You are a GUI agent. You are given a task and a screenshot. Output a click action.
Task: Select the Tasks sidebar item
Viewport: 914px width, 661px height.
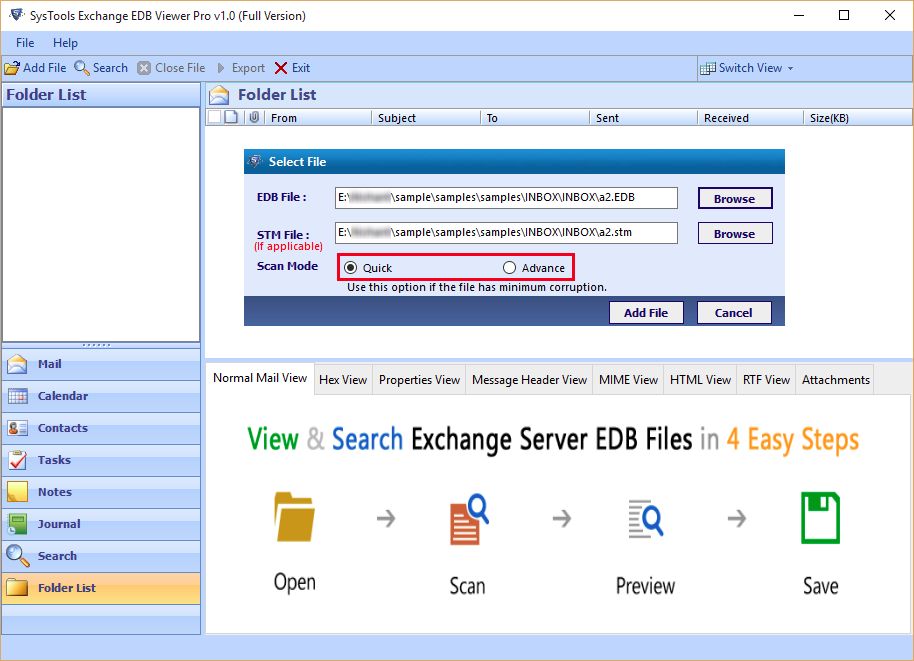point(54,460)
